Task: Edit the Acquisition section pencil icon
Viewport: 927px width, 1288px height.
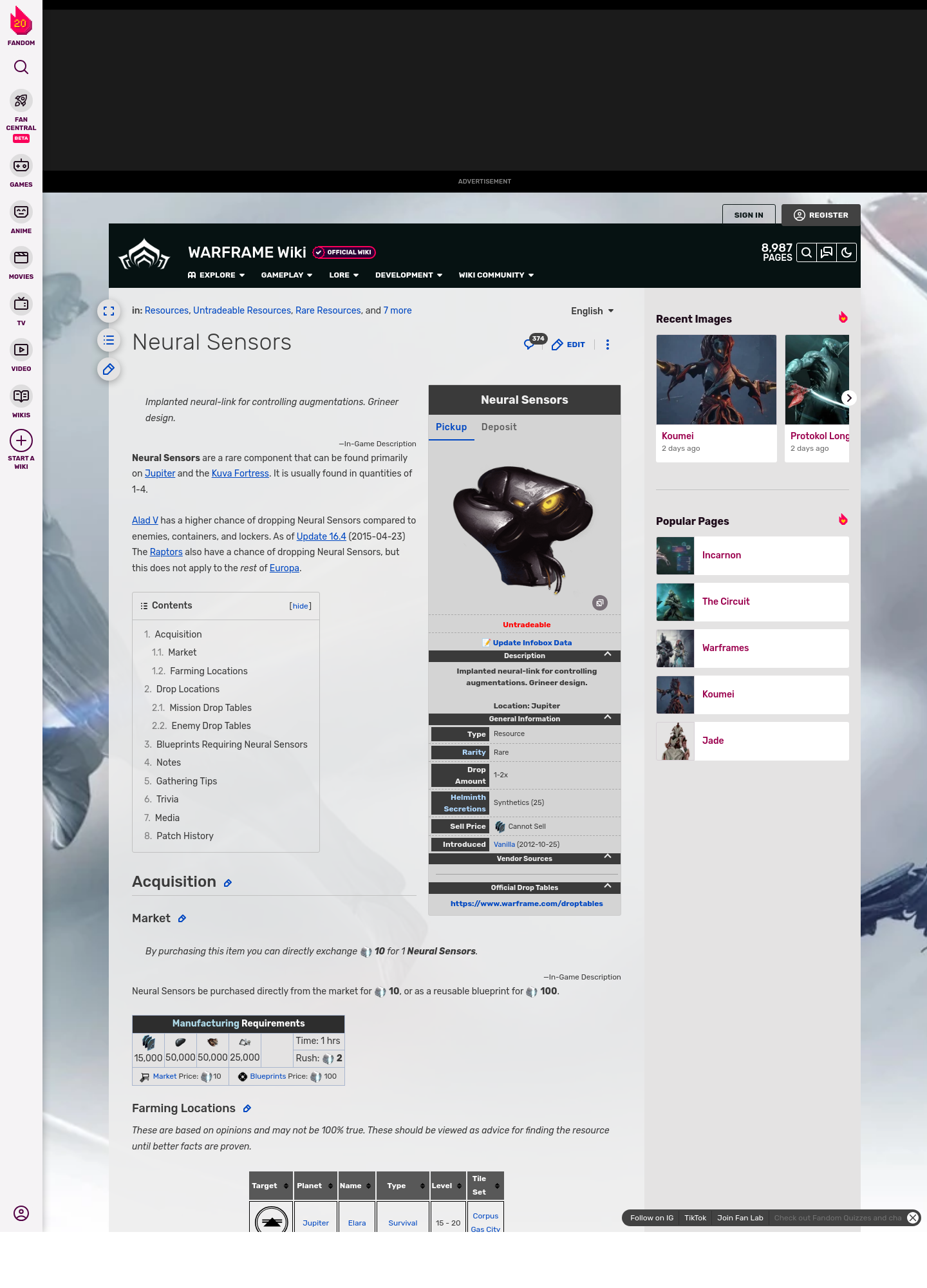Action: click(x=227, y=883)
